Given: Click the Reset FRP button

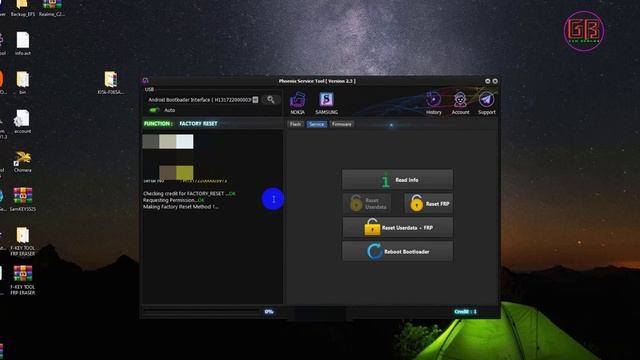Looking at the screenshot, I should point(429,203).
